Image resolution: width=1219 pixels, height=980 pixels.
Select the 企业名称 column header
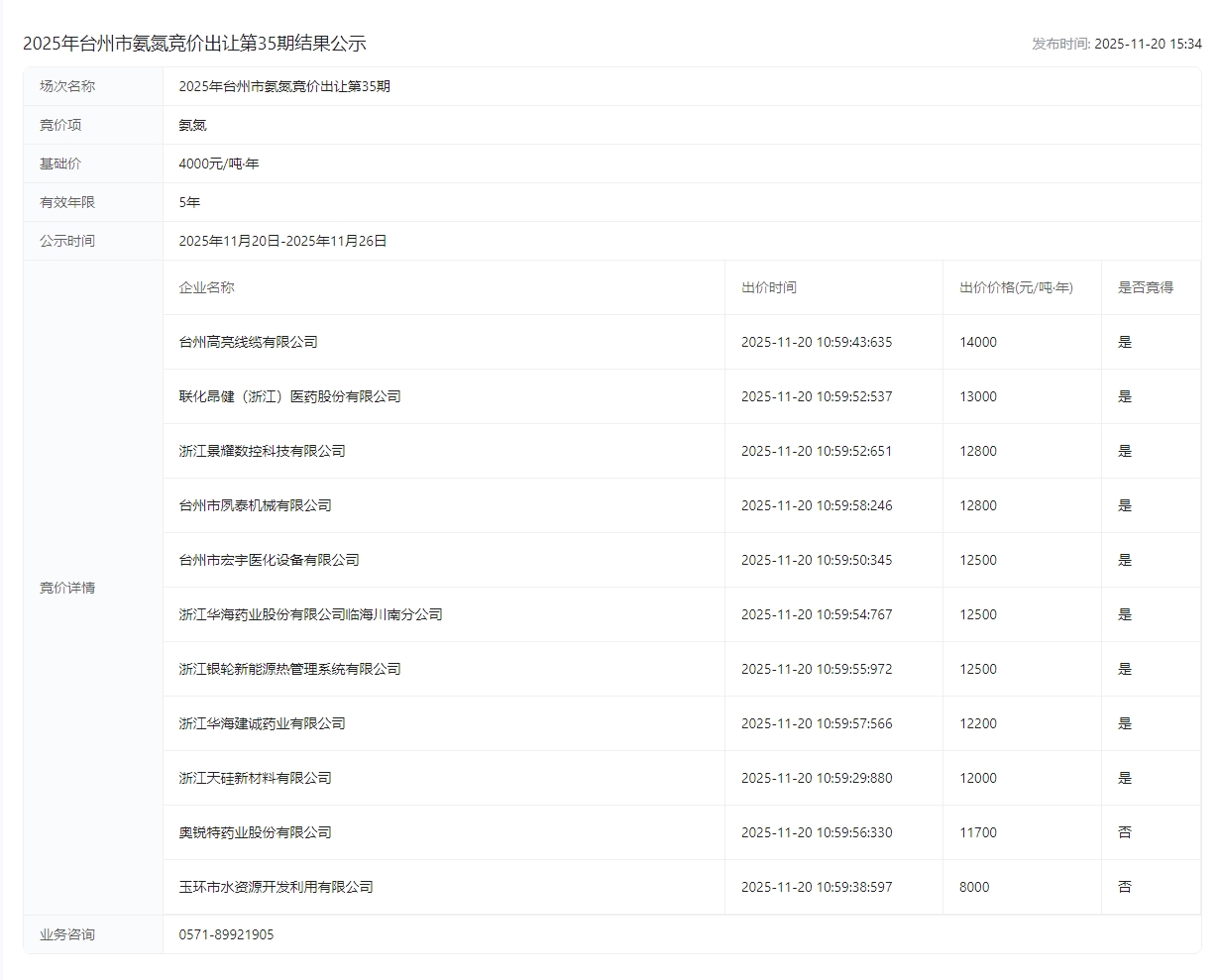pyautogui.click(x=206, y=287)
